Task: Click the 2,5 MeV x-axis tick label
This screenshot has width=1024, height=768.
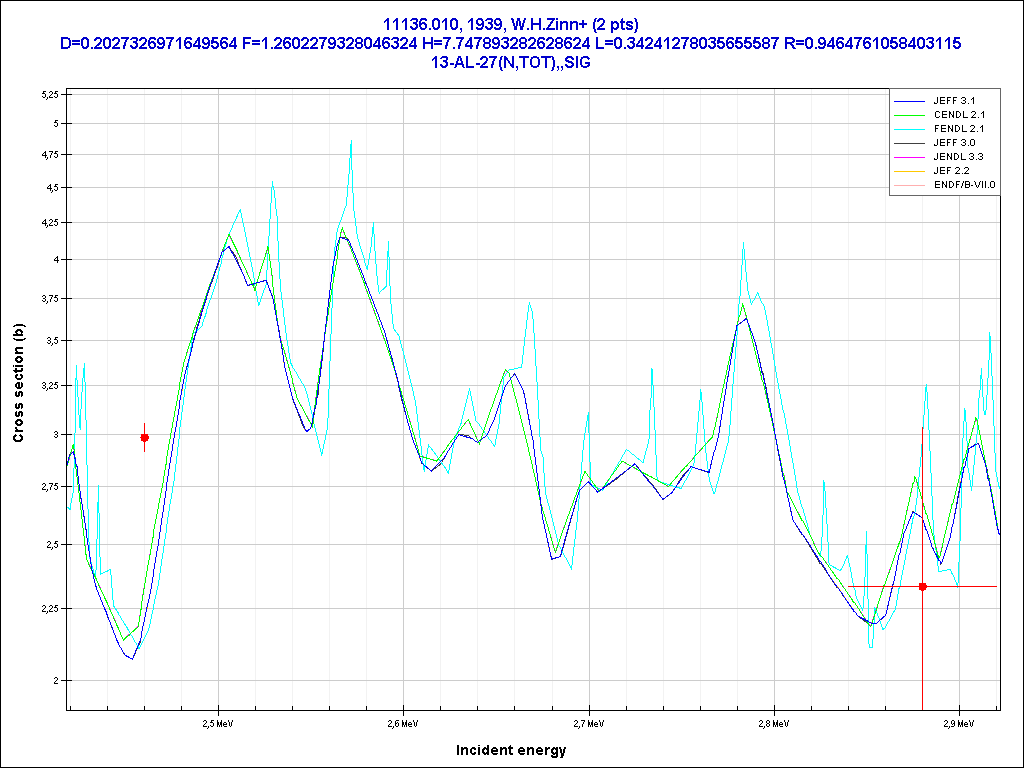Action: pyautogui.click(x=218, y=721)
